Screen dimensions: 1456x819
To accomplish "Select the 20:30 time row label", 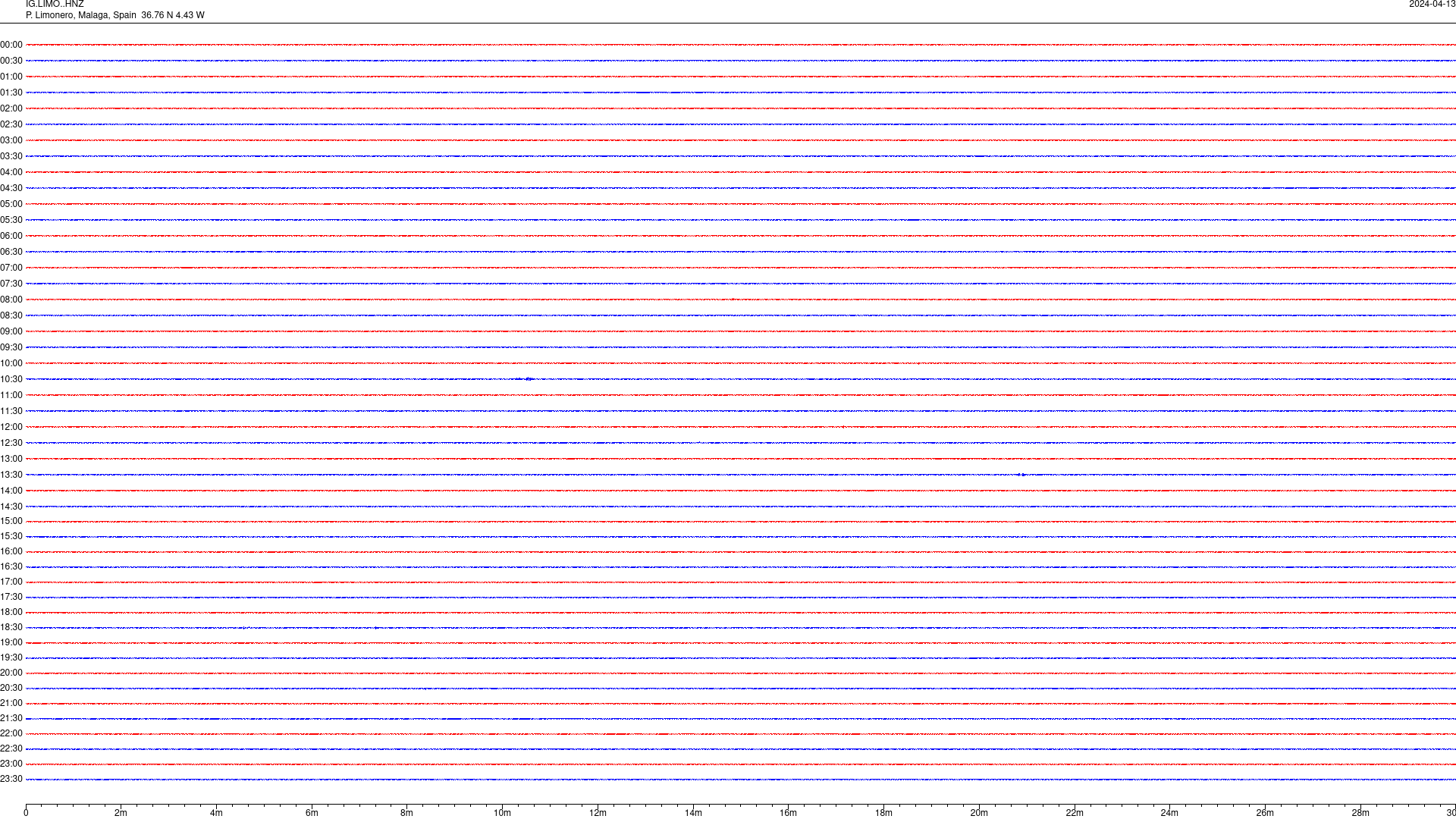I will 11,688.
